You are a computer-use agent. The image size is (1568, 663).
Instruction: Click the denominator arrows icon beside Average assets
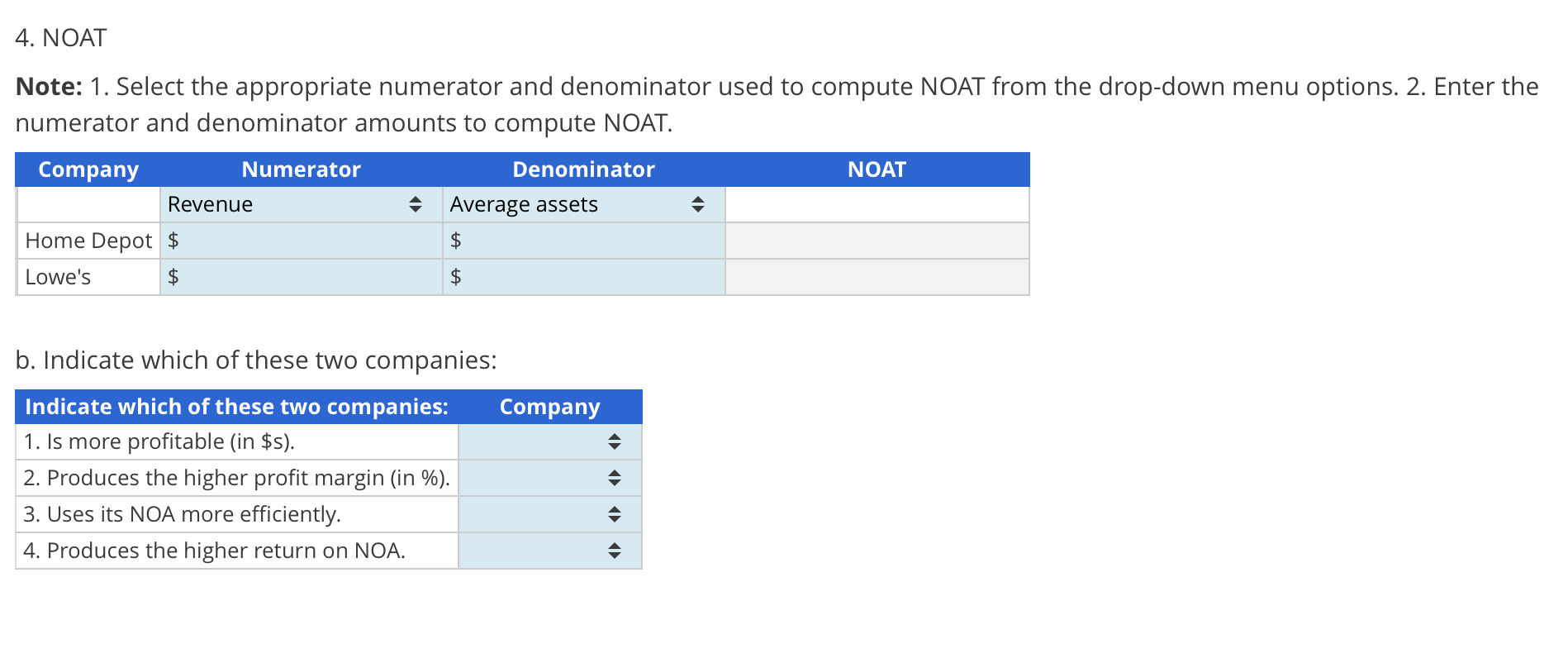pyautogui.click(x=699, y=204)
